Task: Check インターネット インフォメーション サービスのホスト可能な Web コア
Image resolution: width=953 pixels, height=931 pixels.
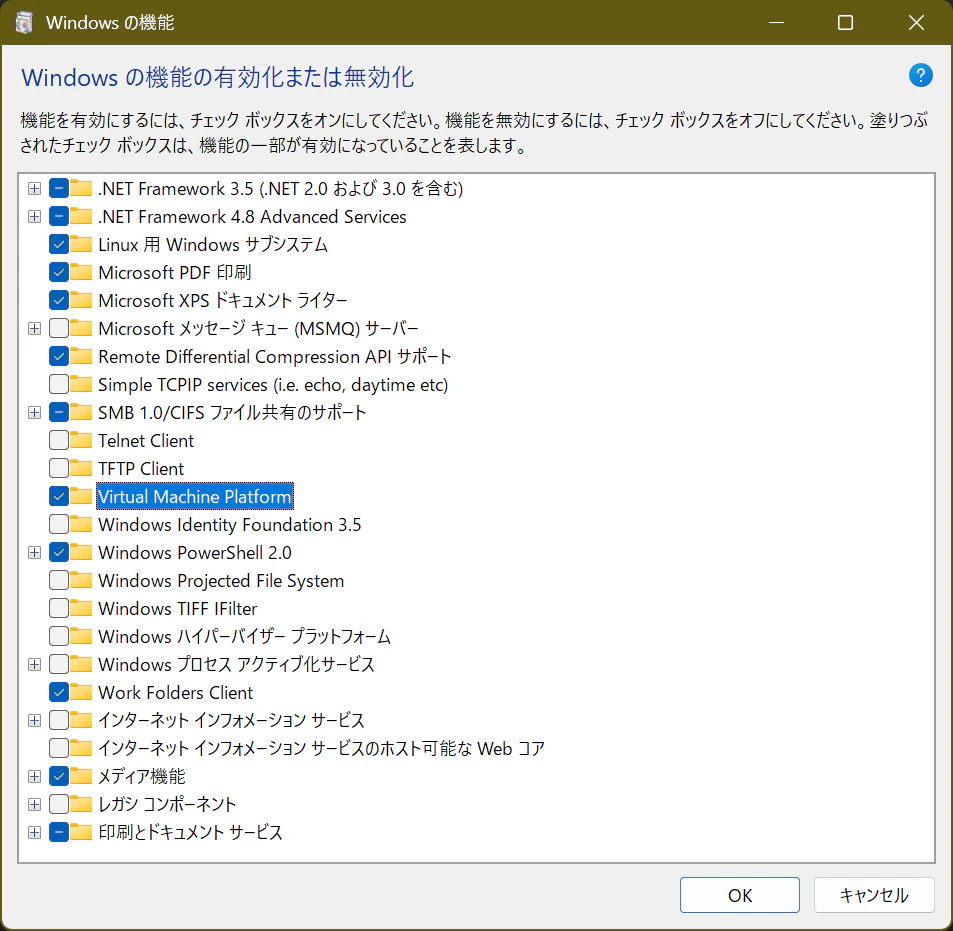Action: click(59, 747)
